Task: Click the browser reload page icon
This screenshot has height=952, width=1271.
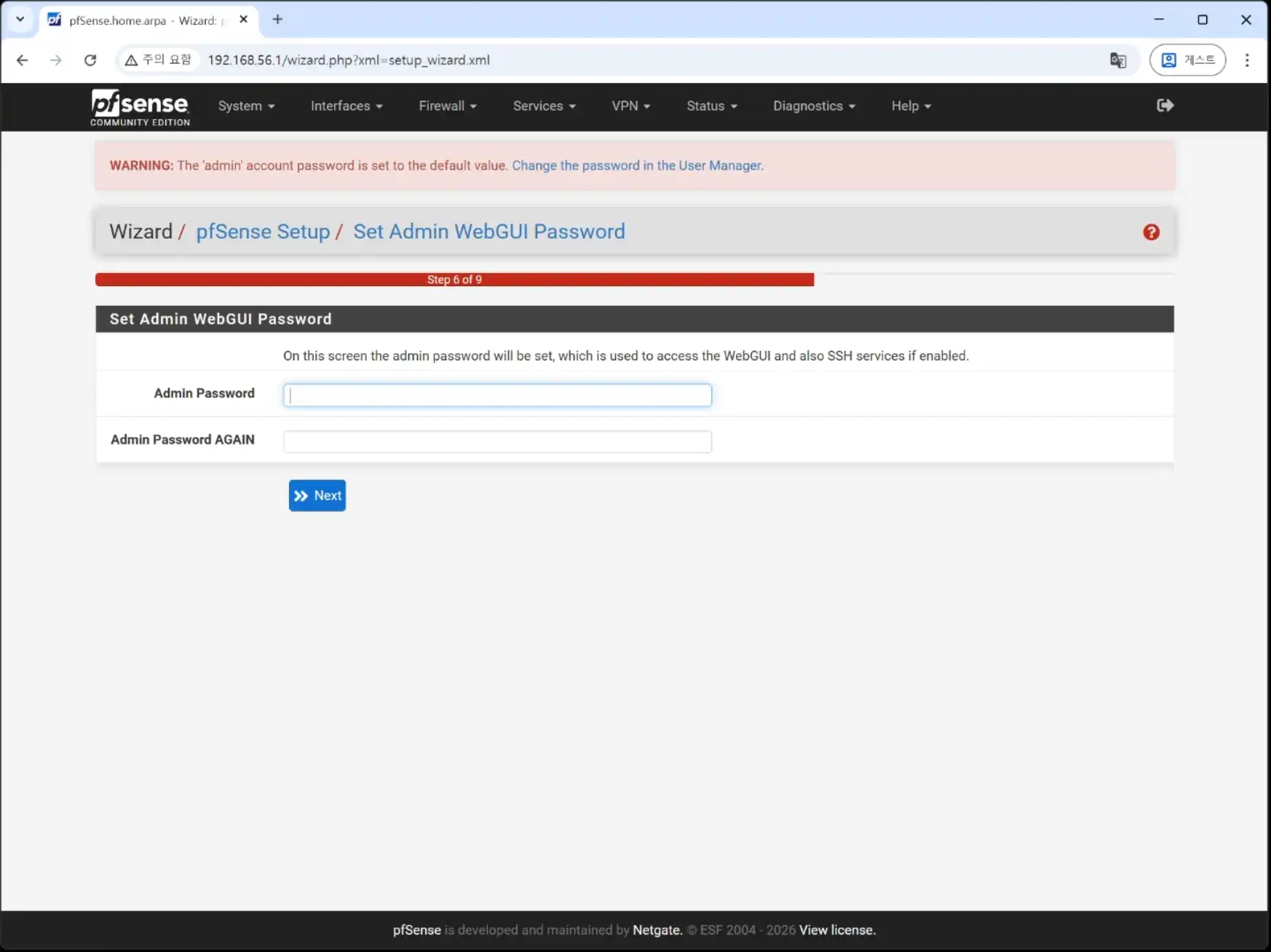Action: [x=90, y=60]
